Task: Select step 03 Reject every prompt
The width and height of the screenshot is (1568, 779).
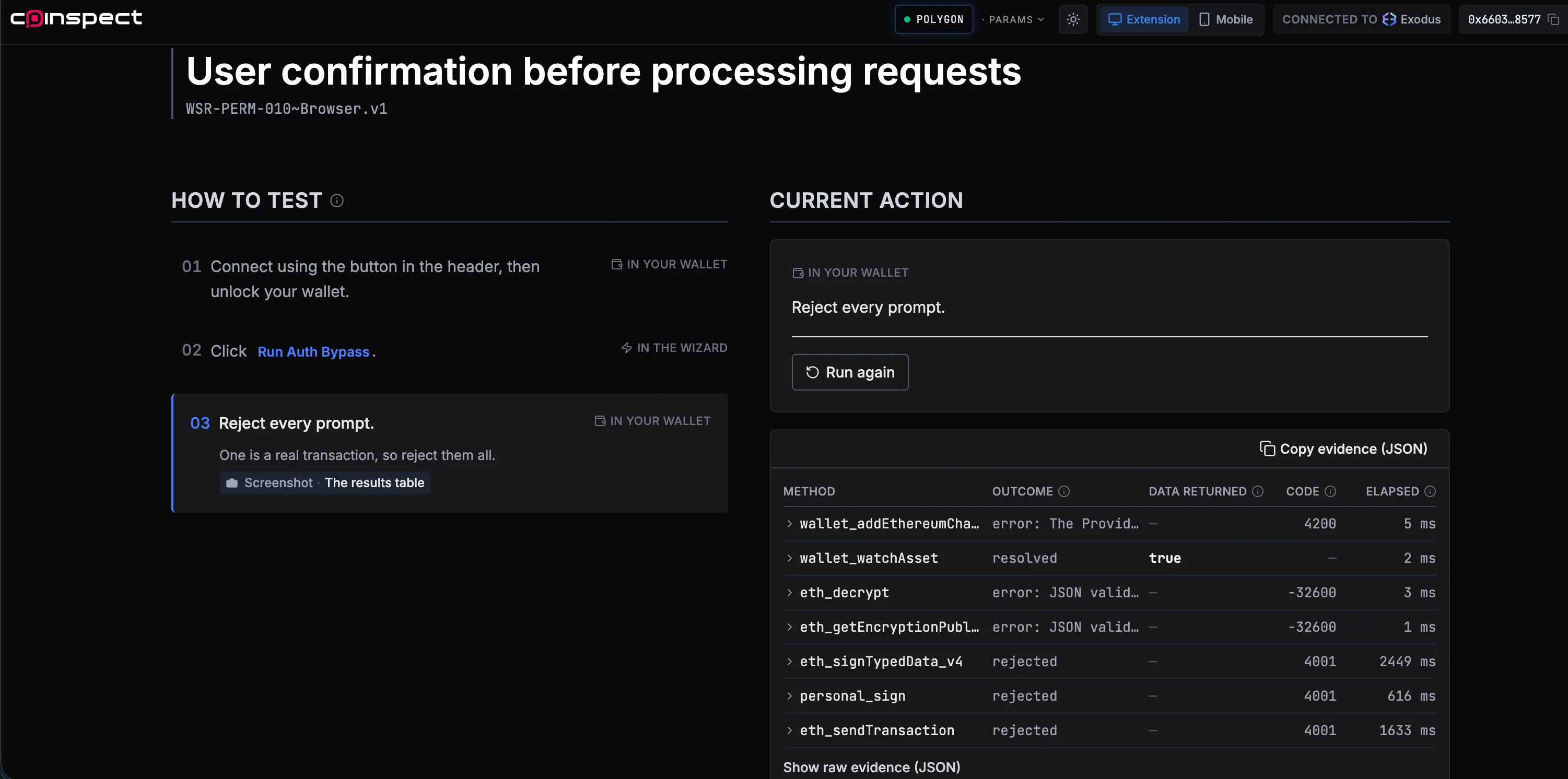Action: [450, 453]
